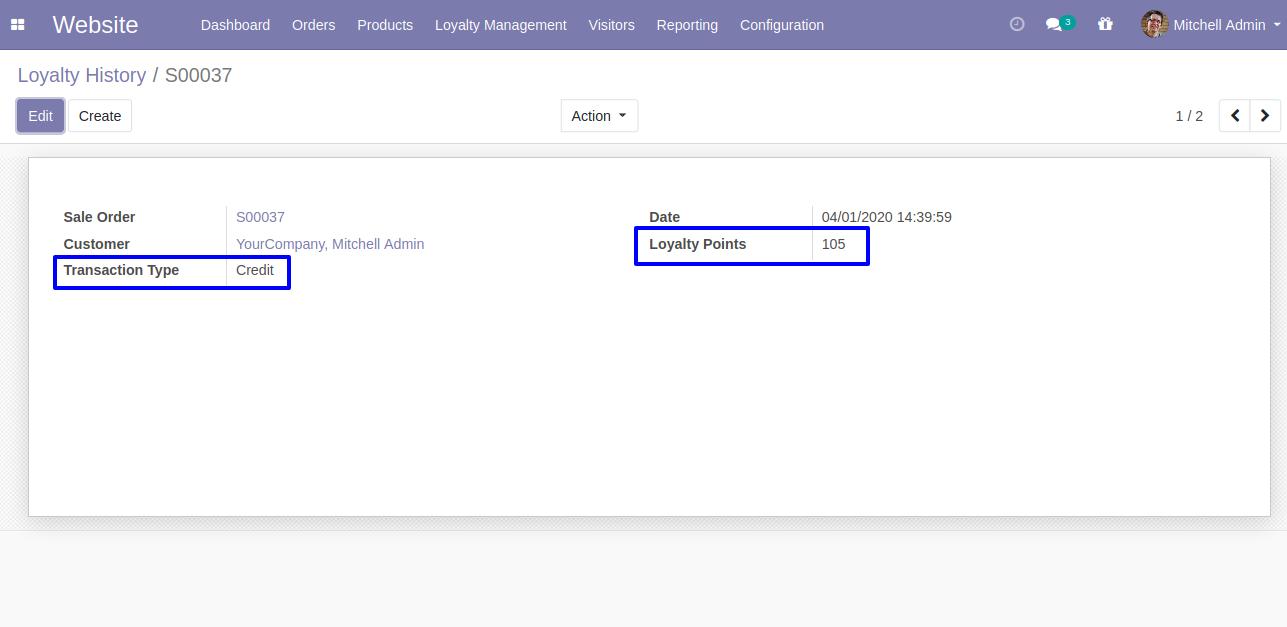Expand the Action dropdown
The image size is (1287, 627).
[x=599, y=116]
